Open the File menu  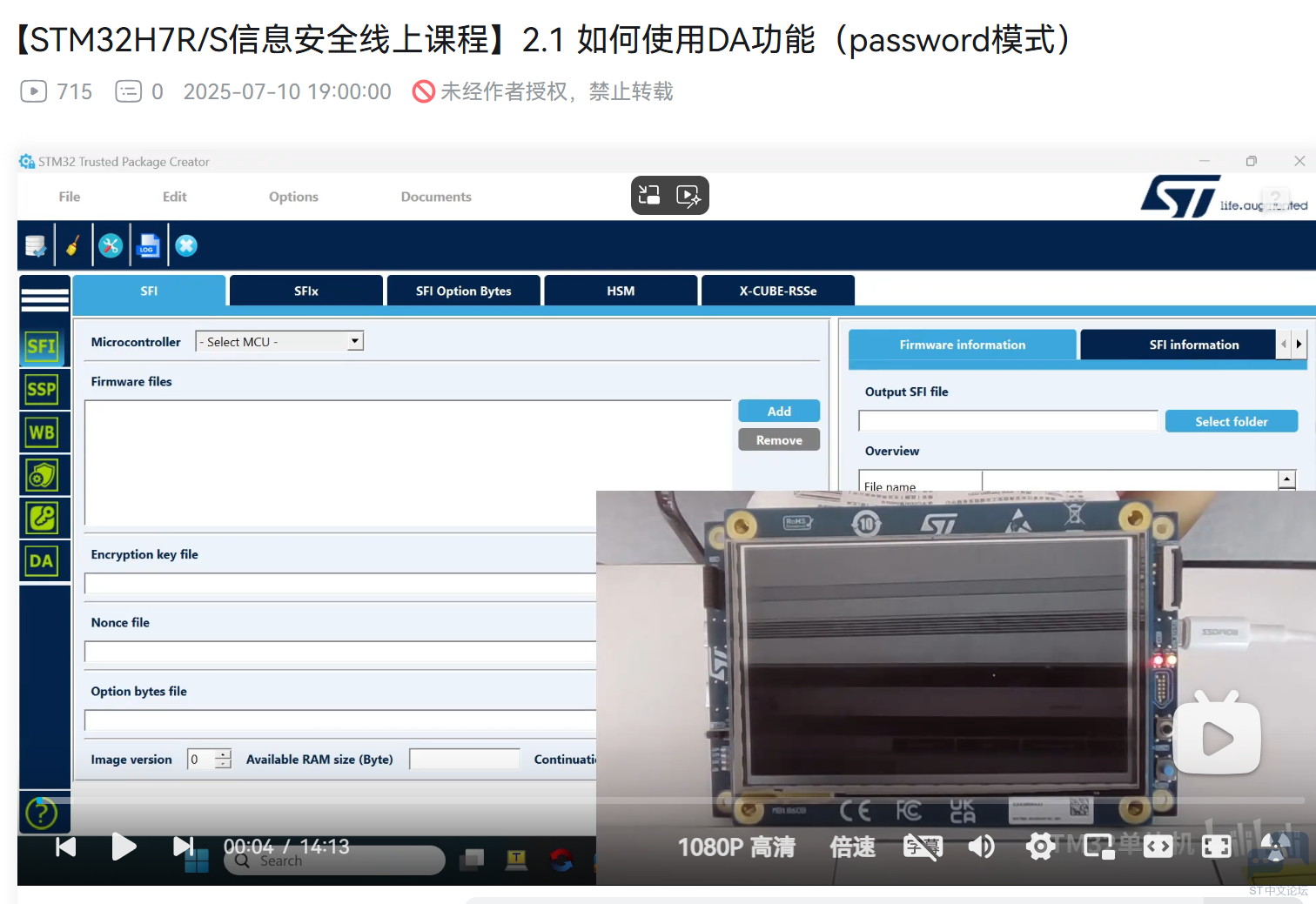tap(70, 197)
